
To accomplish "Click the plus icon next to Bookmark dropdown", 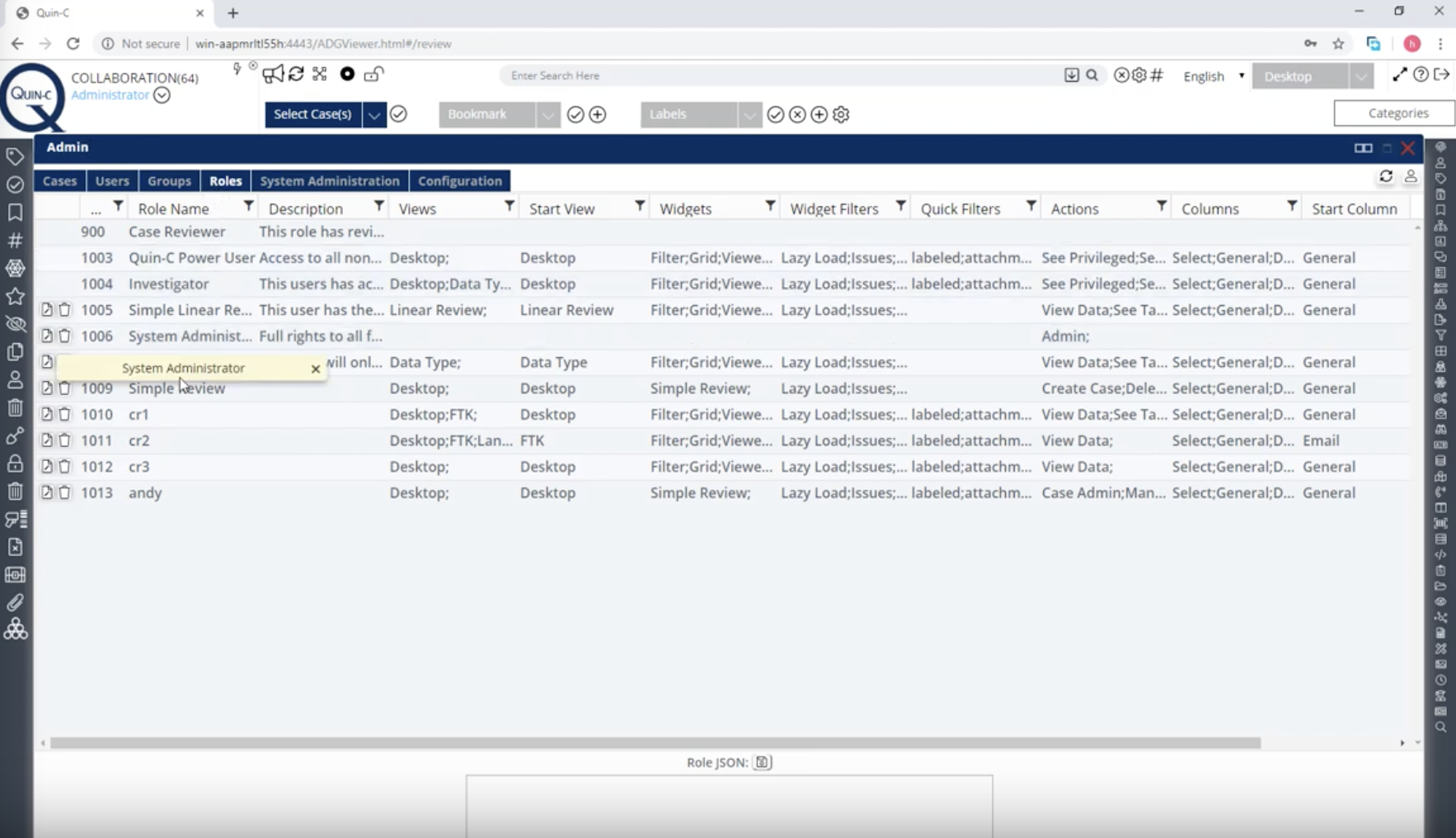I will 598,115.
